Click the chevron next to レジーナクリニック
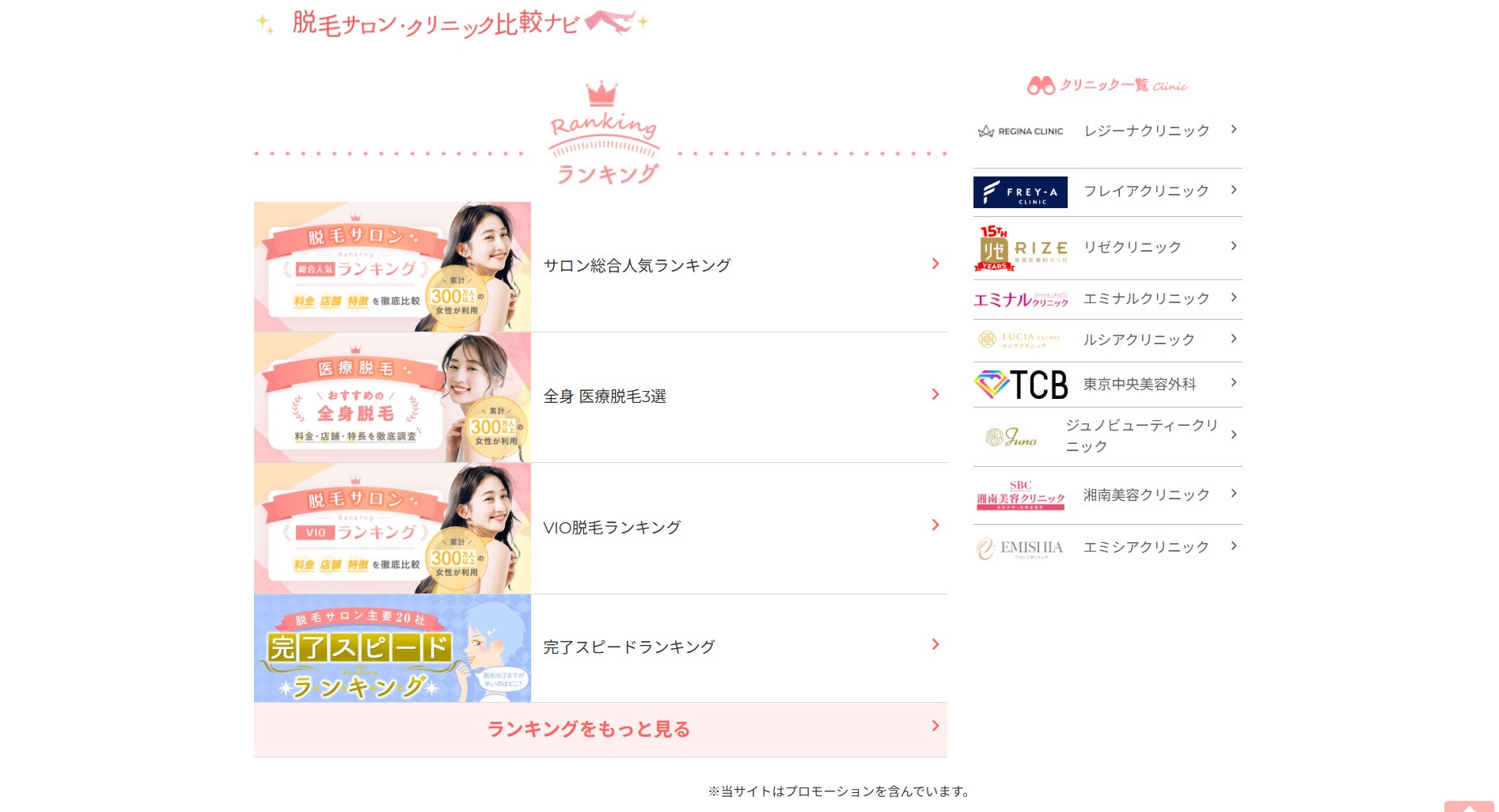 [x=1234, y=129]
